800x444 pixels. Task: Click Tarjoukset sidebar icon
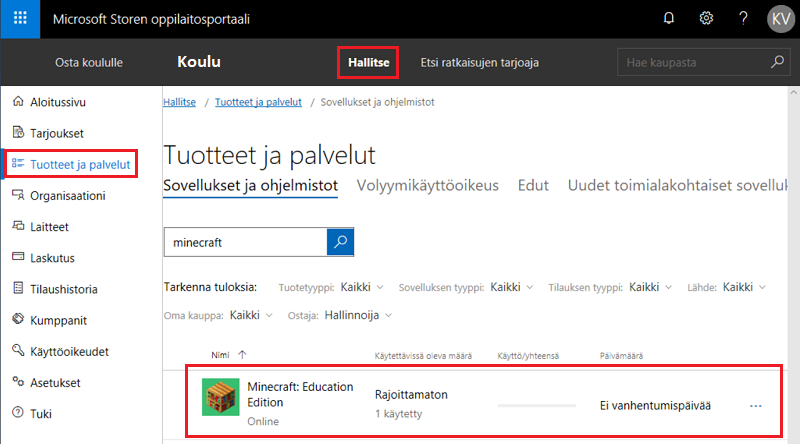pyautogui.click(x=18, y=132)
